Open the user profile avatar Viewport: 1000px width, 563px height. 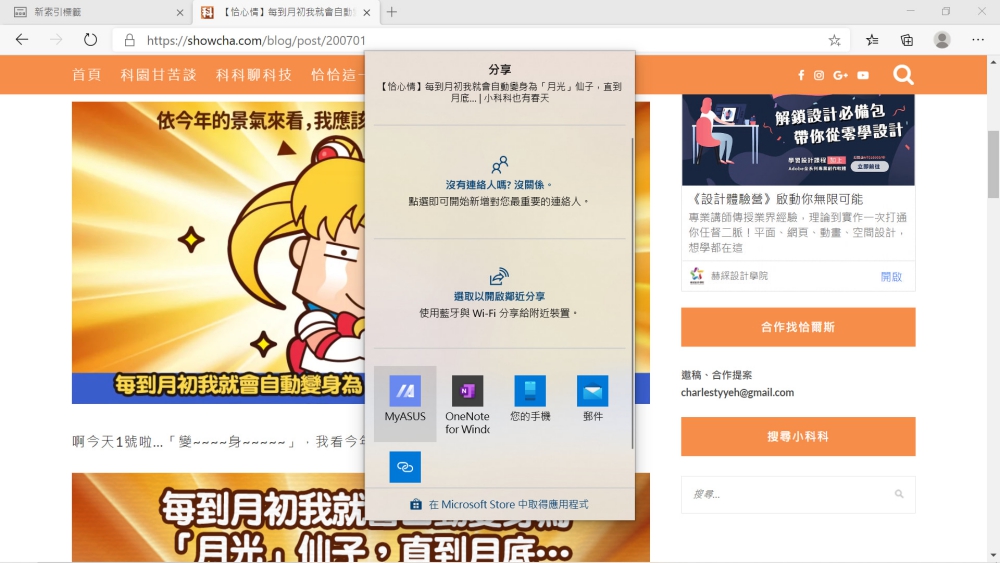click(x=942, y=40)
